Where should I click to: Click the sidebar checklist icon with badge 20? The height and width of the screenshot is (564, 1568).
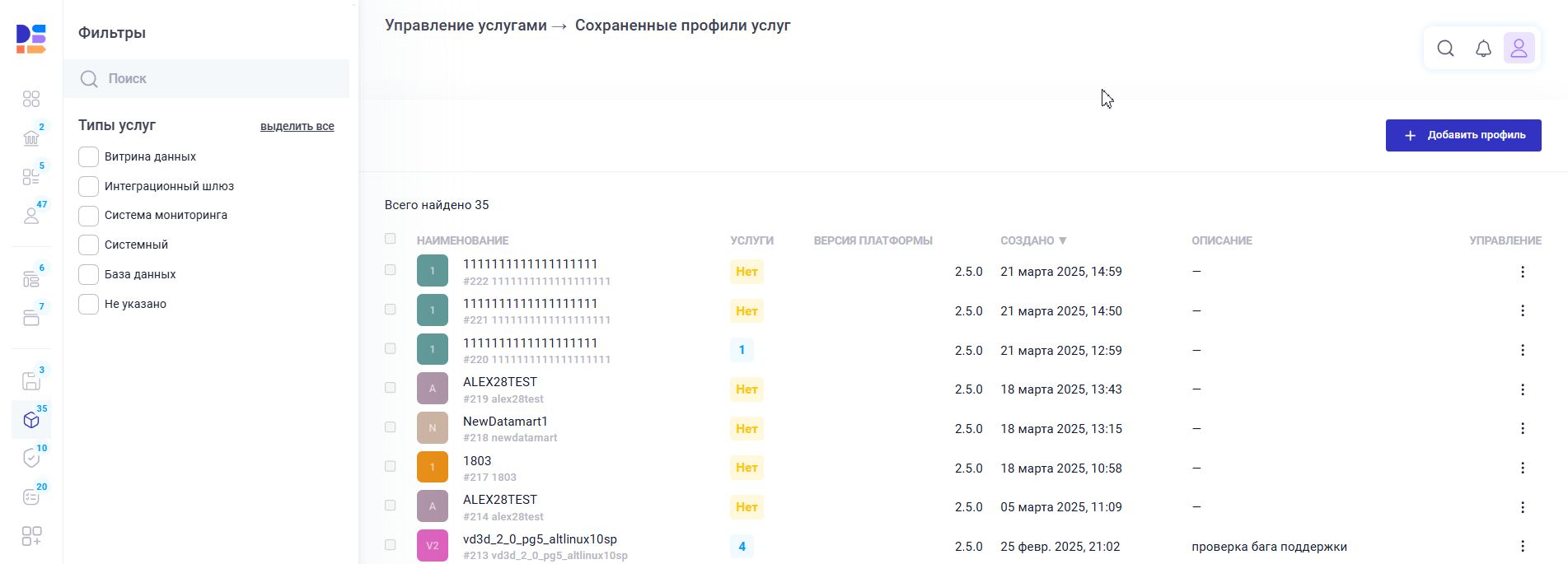pos(31,497)
